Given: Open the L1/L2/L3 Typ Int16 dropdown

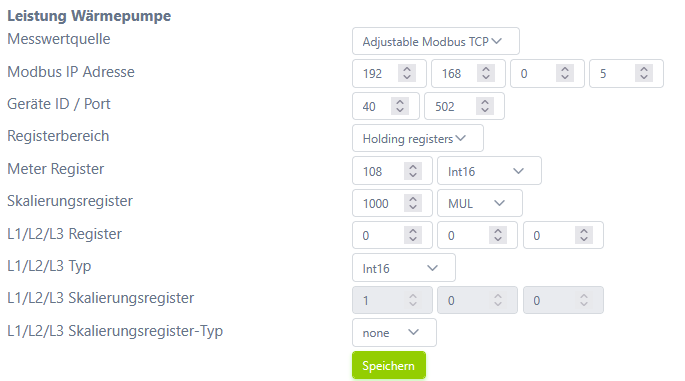Looking at the screenshot, I should [x=404, y=268].
